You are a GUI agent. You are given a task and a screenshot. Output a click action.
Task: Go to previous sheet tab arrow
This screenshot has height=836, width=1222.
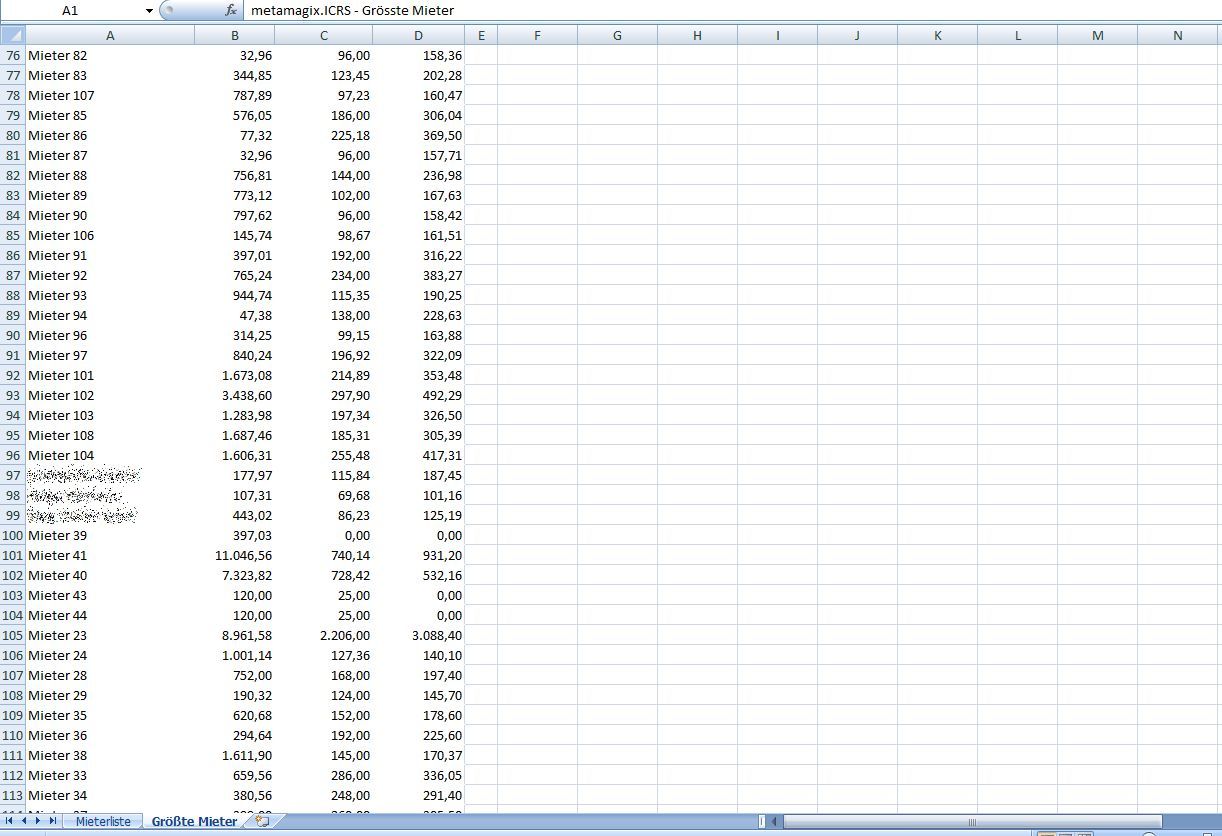24,821
